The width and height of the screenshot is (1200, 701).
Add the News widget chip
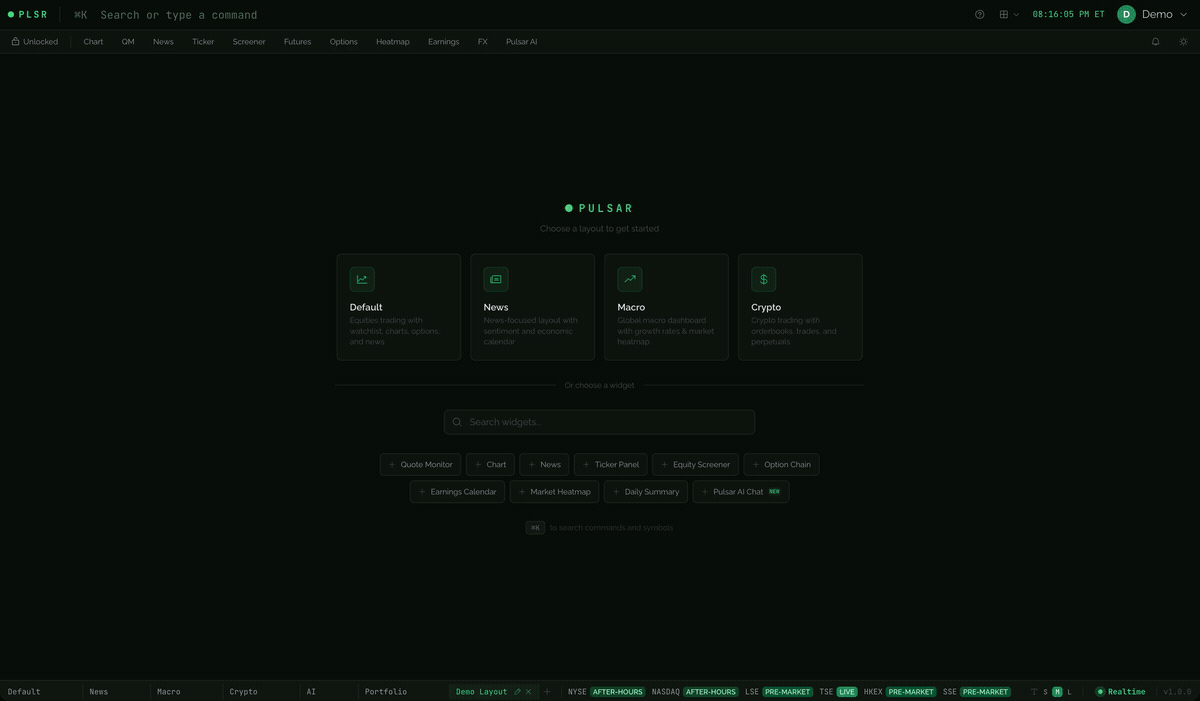[544, 464]
